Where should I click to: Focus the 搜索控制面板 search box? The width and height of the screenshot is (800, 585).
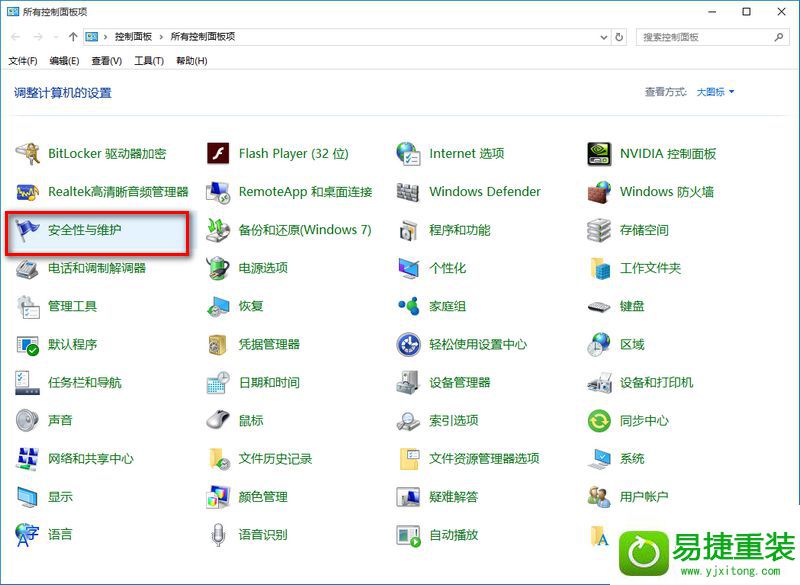[712, 37]
